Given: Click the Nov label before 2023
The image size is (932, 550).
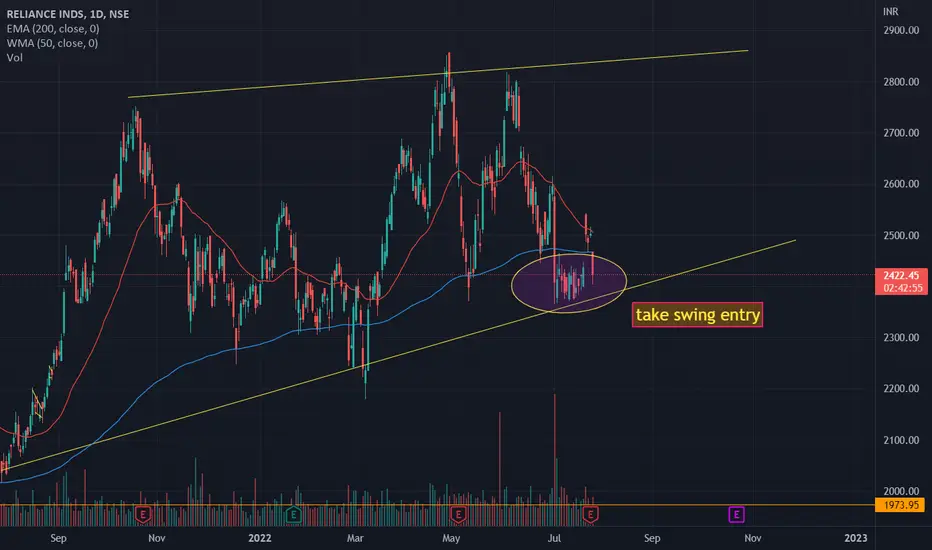Looking at the screenshot, I should click(x=752, y=538).
